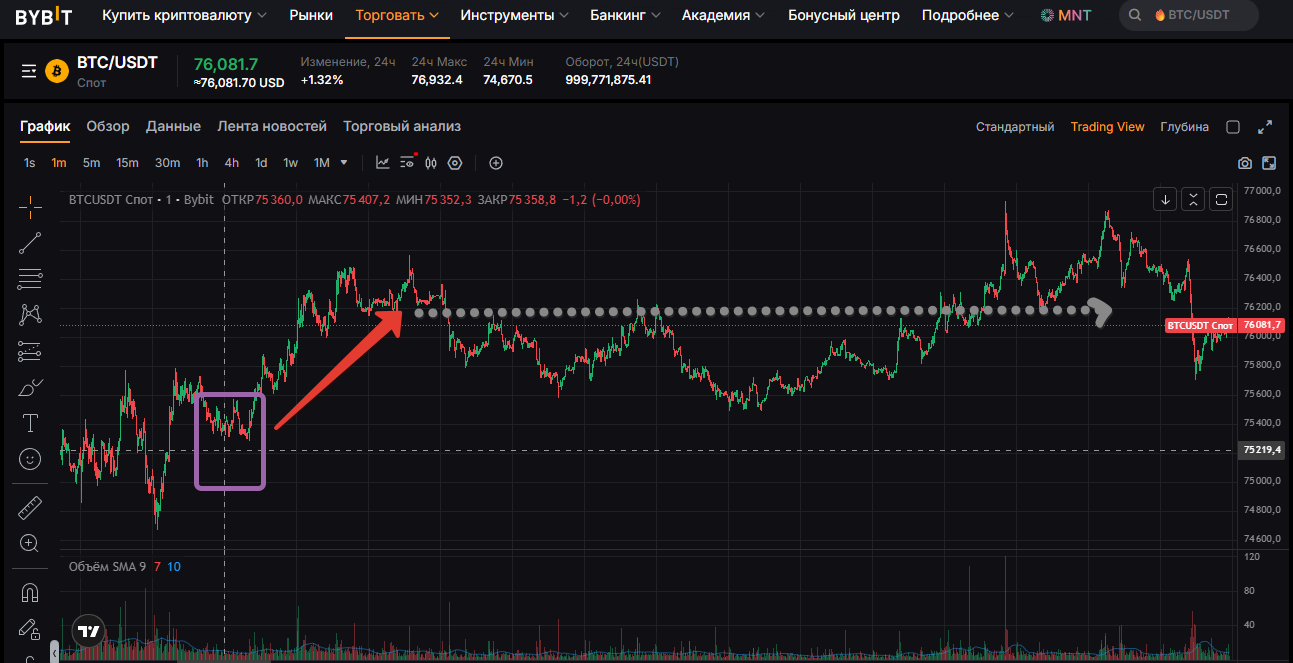Switch to Торговый анализ tab
This screenshot has height=663, width=1293.
[x=402, y=126]
